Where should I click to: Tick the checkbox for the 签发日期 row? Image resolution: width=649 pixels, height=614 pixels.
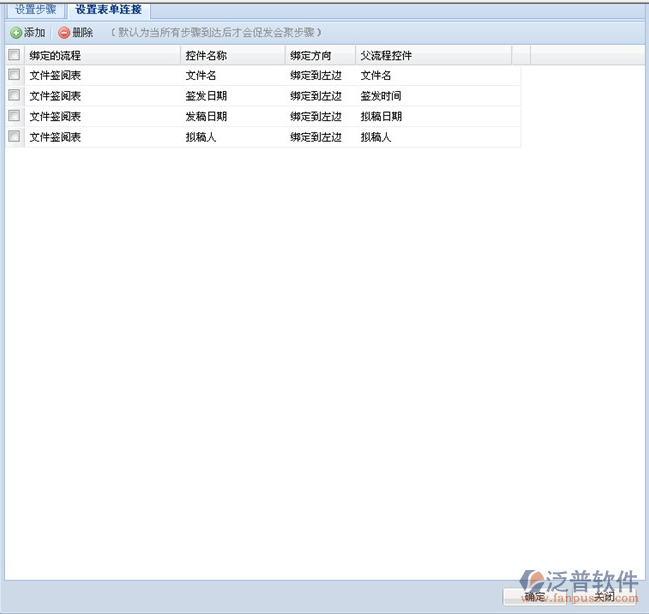coord(14,96)
